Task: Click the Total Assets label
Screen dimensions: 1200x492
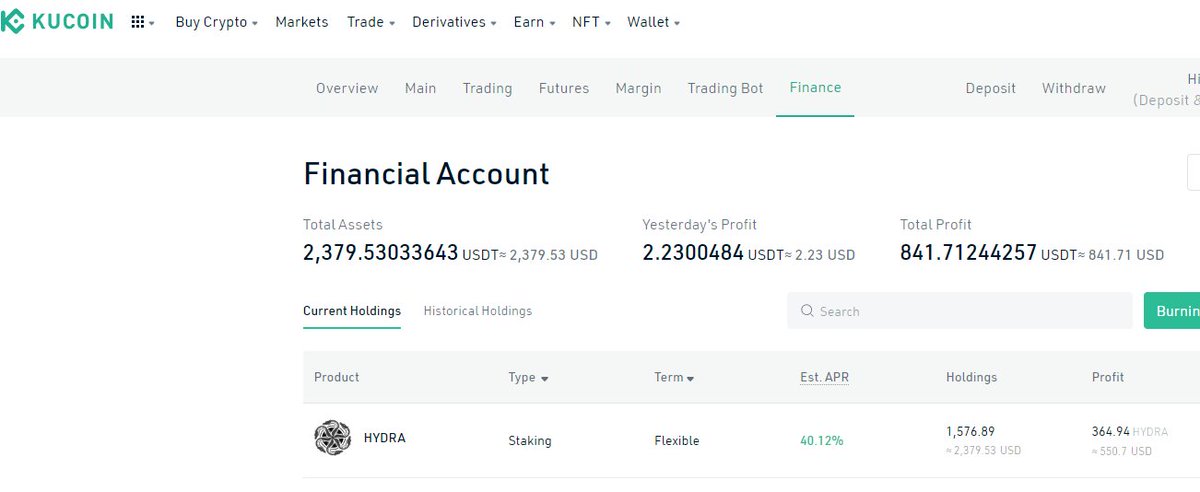Action: pos(343,225)
